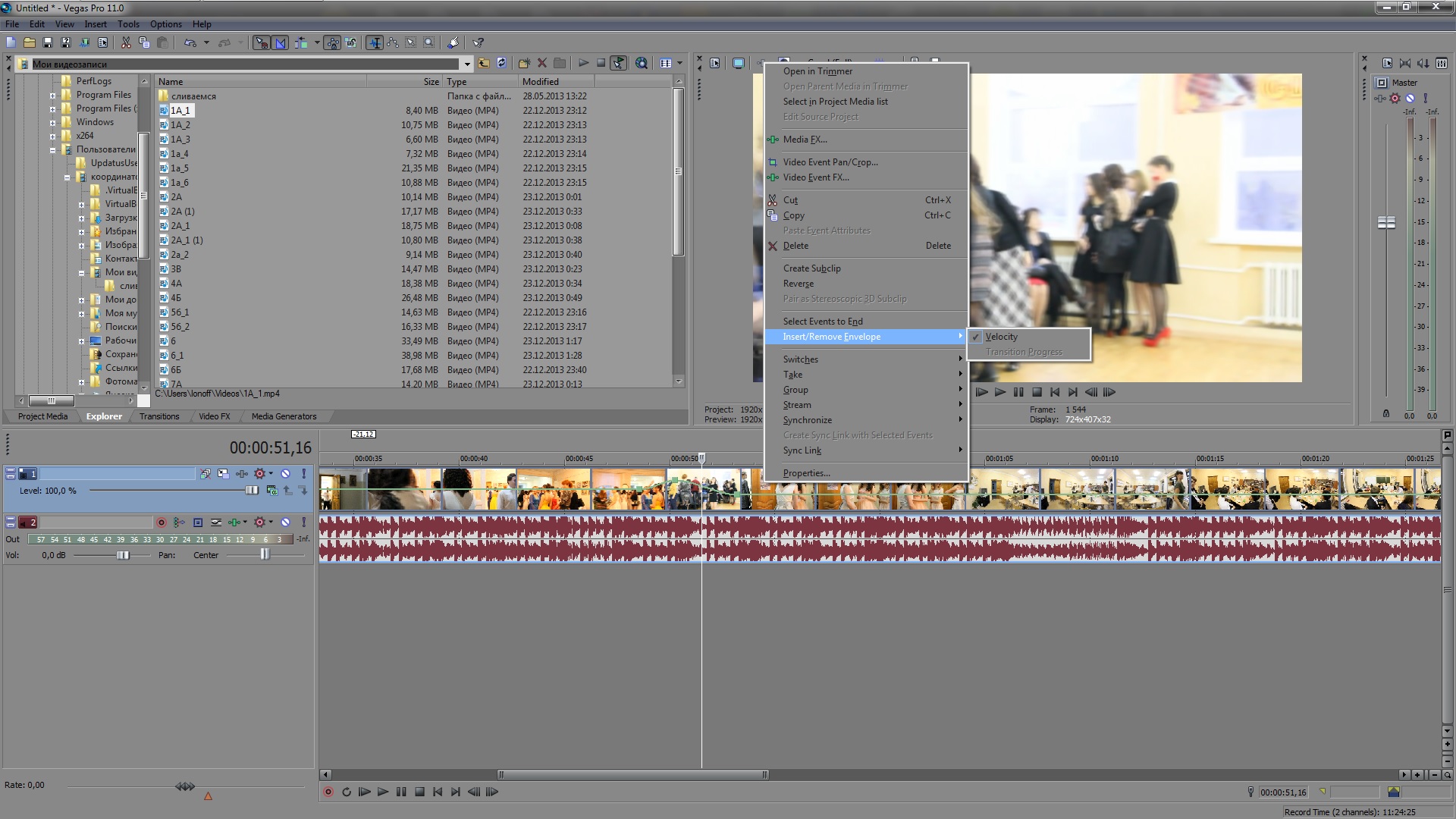
Task: Select the Zoom edit tool
Action: pos(428,43)
